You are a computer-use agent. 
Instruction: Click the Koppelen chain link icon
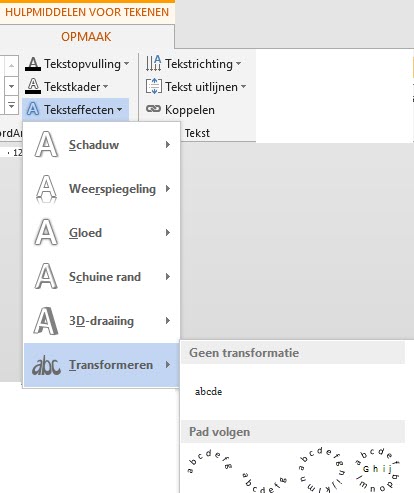point(153,109)
